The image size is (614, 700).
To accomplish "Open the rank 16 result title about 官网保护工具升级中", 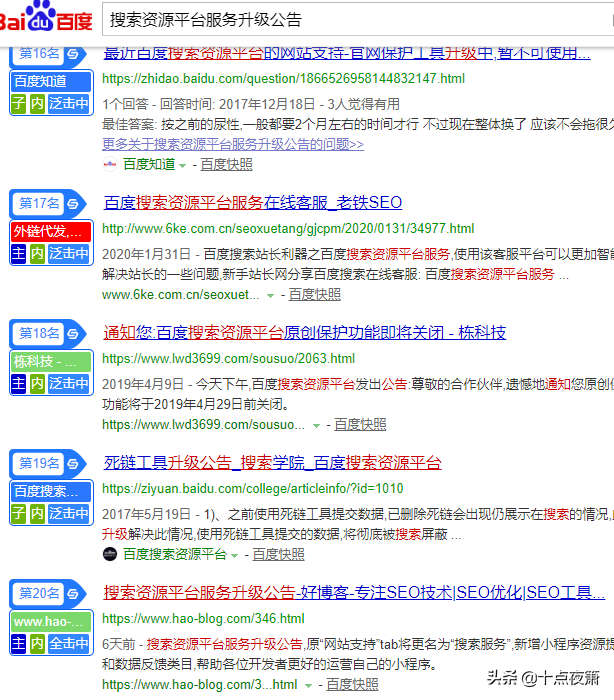I will tap(347, 54).
